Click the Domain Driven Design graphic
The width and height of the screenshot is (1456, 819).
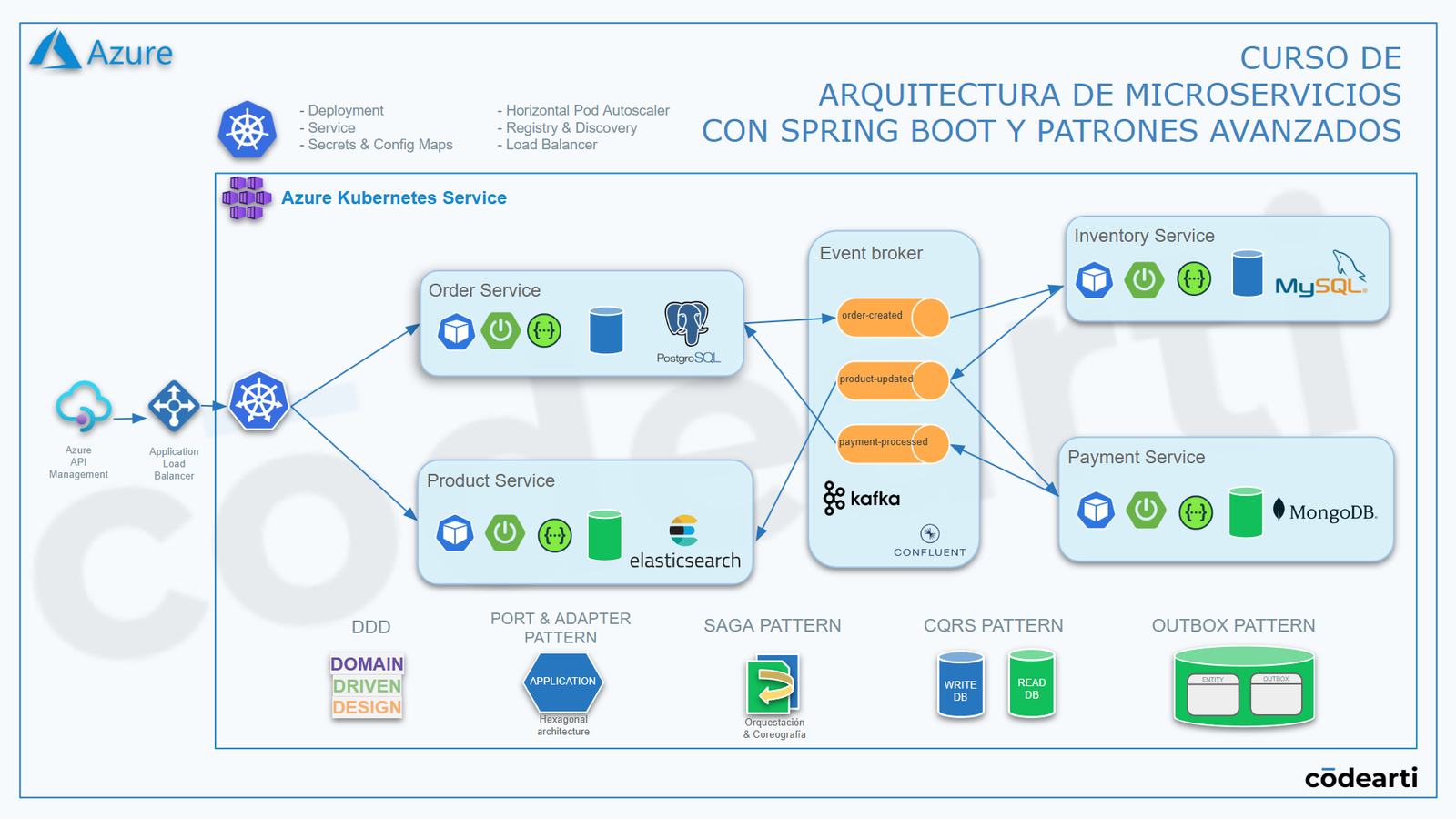click(367, 686)
